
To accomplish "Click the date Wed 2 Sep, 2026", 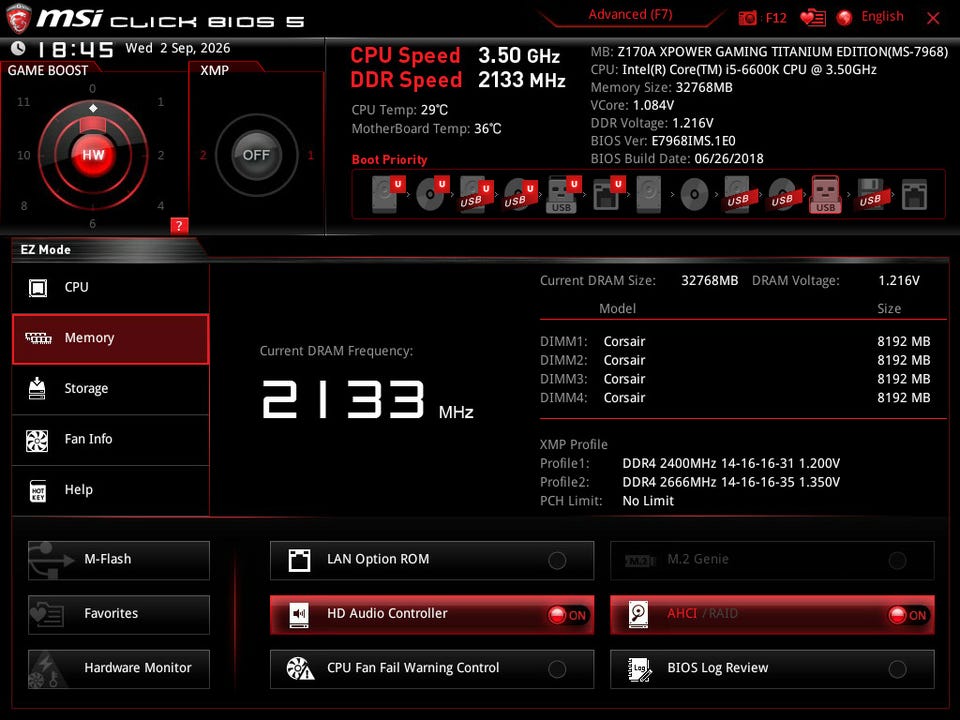I will (x=178, y=48).
